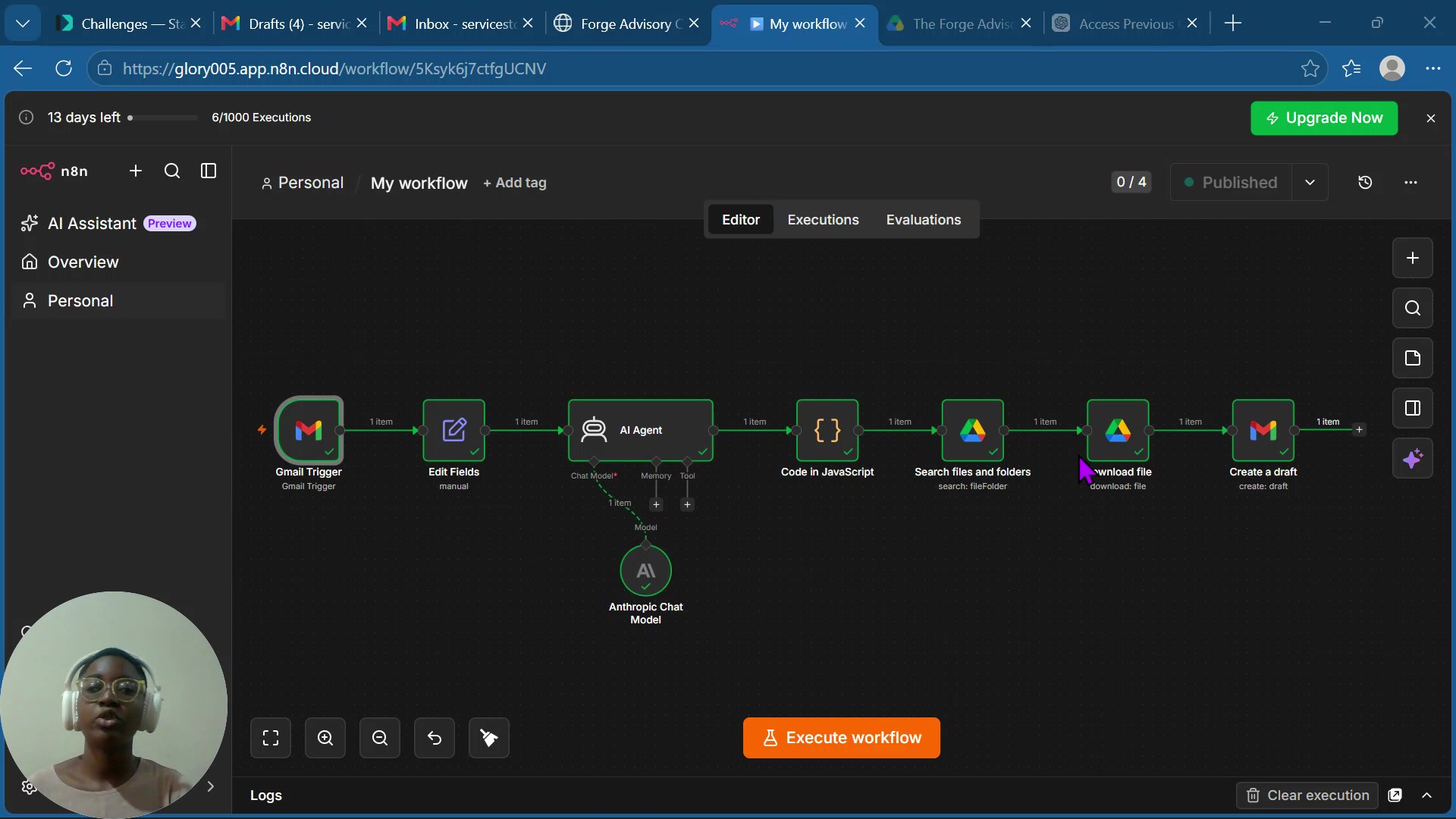The image size is (1456, 819).
Task: Pop out the logs panel
Action: [x=1395, y=795]
